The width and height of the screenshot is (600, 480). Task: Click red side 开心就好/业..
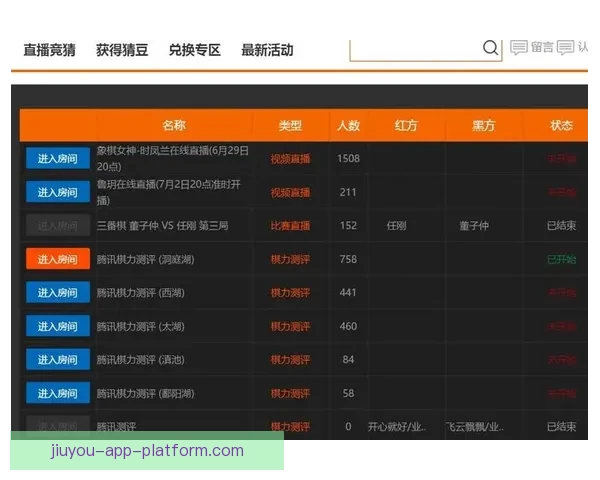click(397, 427)
